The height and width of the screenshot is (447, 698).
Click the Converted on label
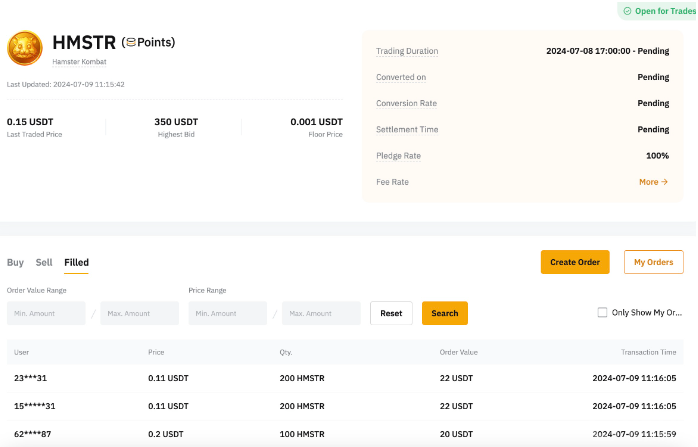pyautogui.click(x=401, y=77)
